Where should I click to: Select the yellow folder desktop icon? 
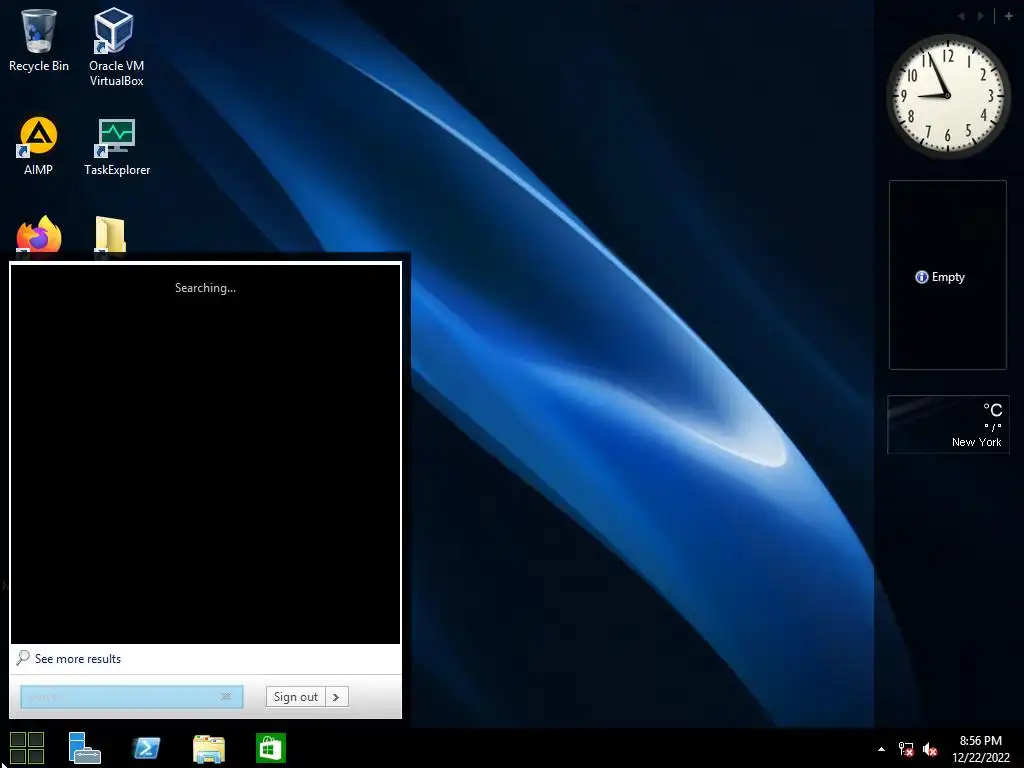[x=110, y=234]
